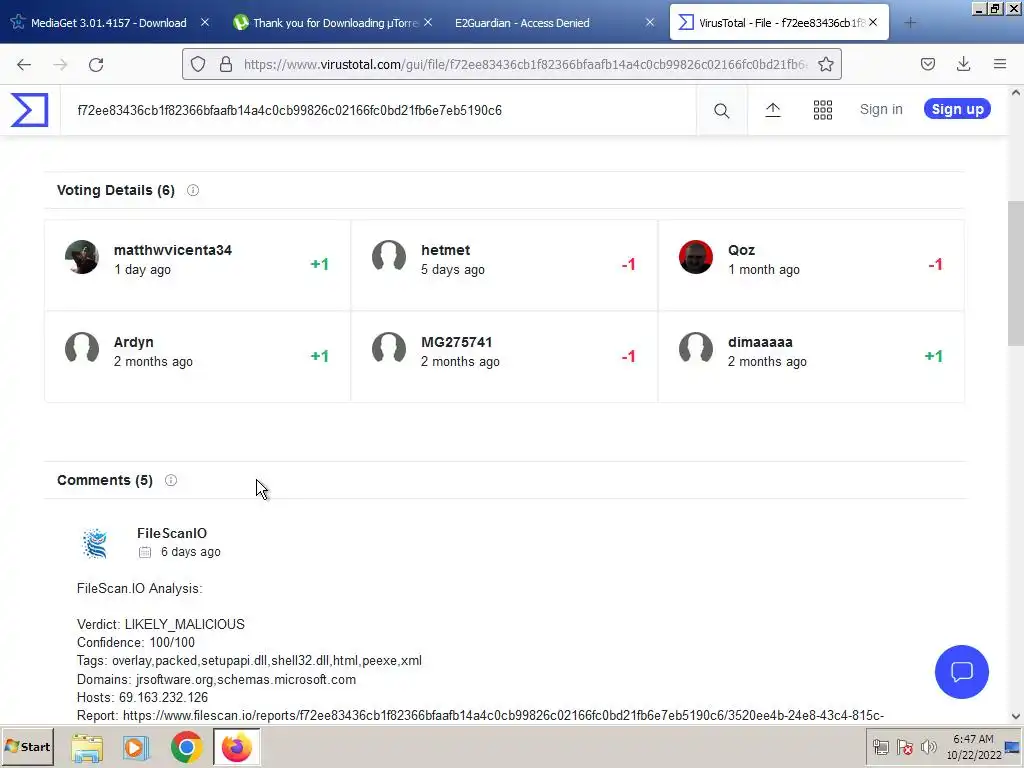Click Ardyn's default avatar
Image resolution: width=1024 pixels, height=768 pixels.
pos(82,349)
